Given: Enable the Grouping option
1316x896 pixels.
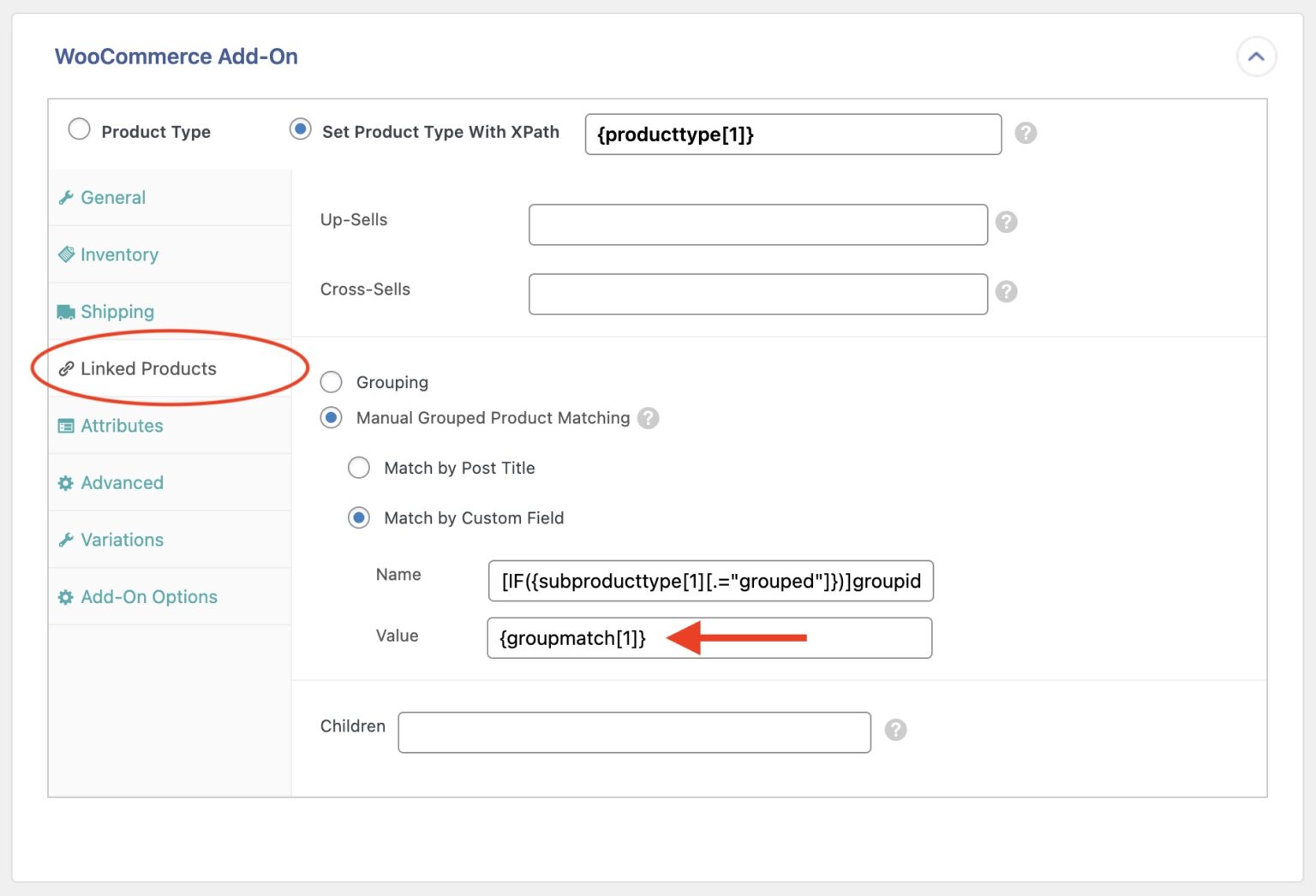Looking at the screenshot, I should click(x=331, y=382).
